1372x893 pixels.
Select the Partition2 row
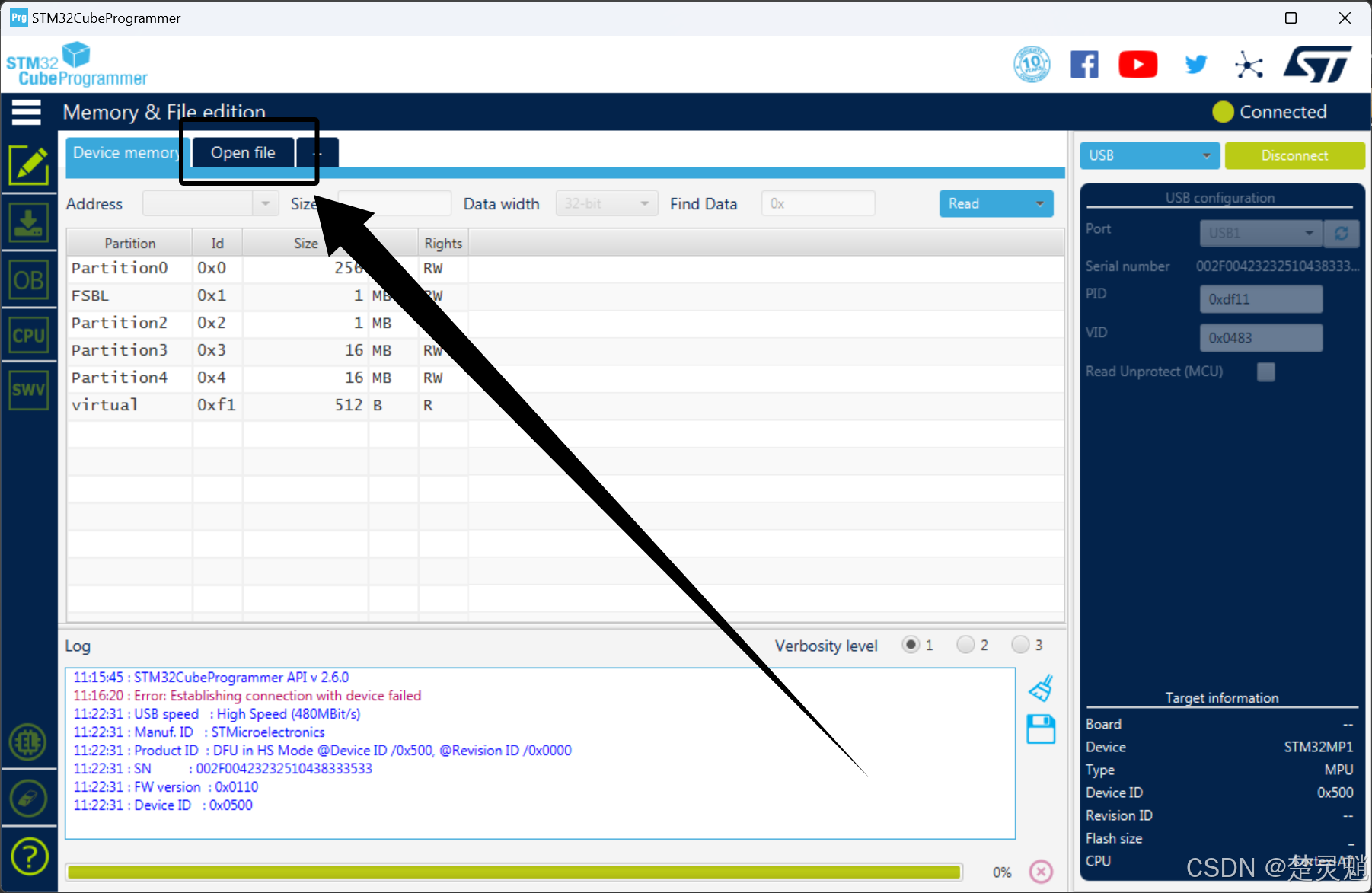[x=565, y=323]
